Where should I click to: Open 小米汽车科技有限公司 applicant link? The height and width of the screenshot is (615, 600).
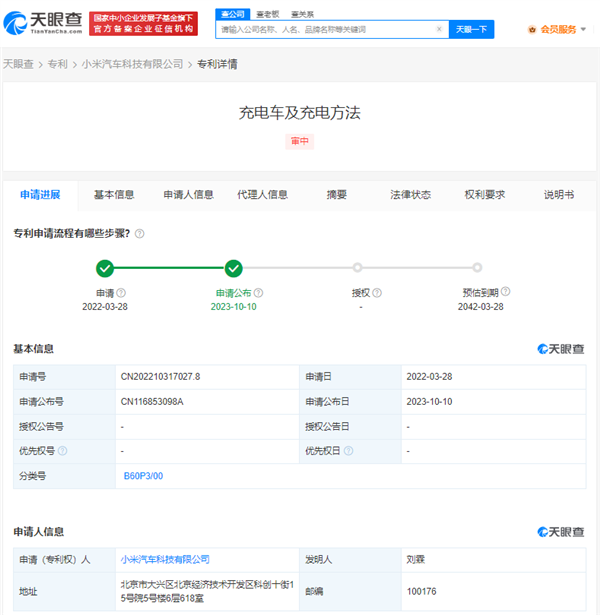pyautogui.click(x=165, y=559)
